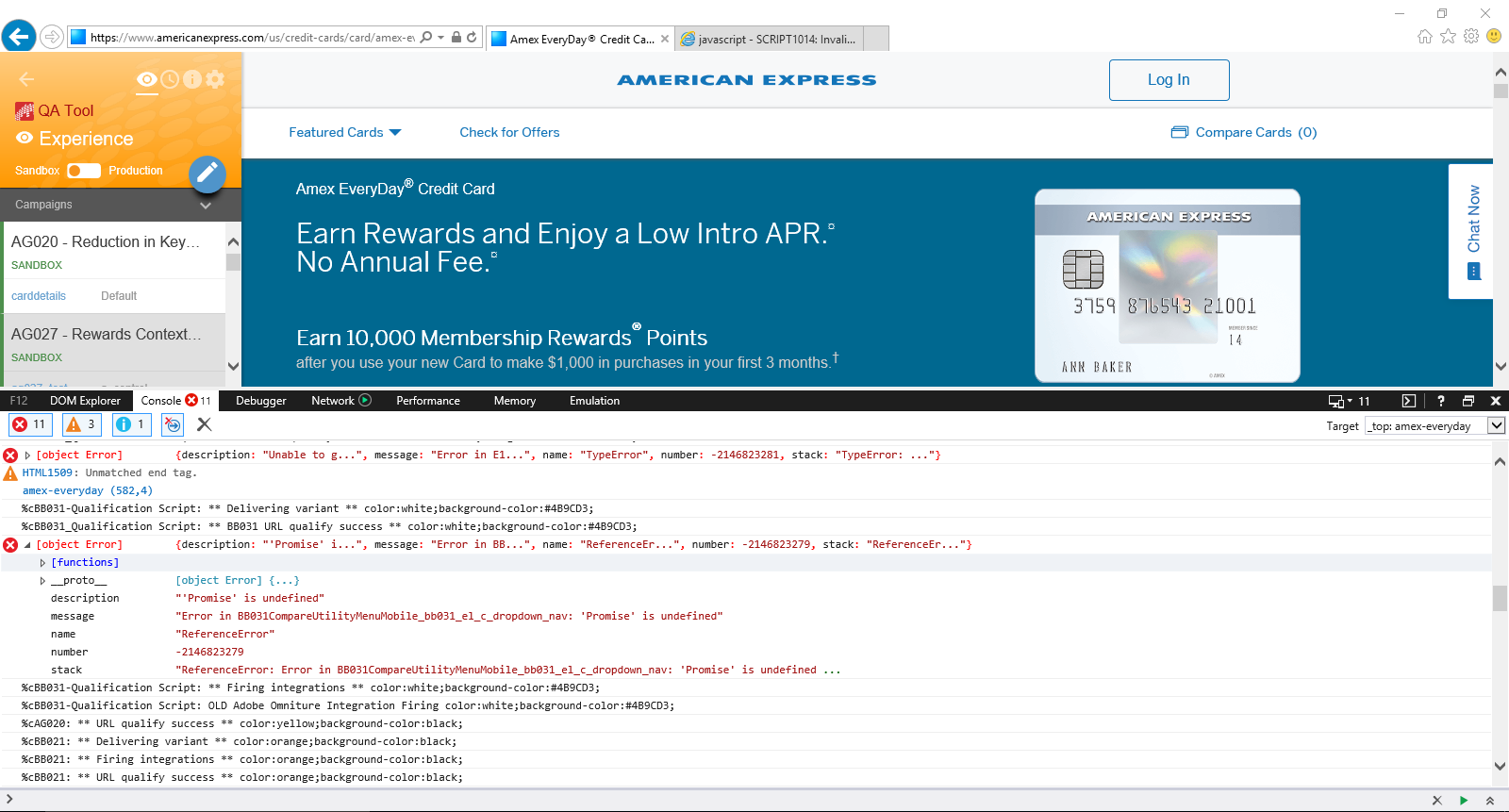1509x812 pixels.
Task: Open document mode emulation dropdown showing 11
Action: coord(1350,401)
